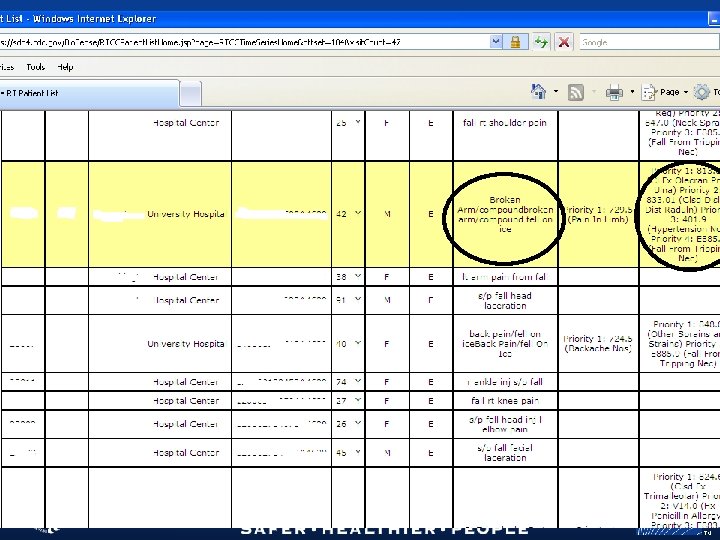Open a new blank tab
The height and width of the screenshot is (540, 720).
191,94
